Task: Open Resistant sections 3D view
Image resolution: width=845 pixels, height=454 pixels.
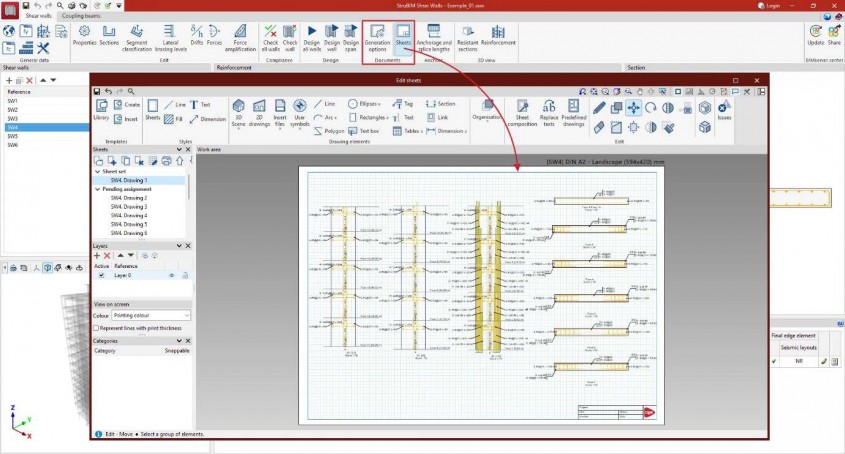Action: tap(468, 38)
